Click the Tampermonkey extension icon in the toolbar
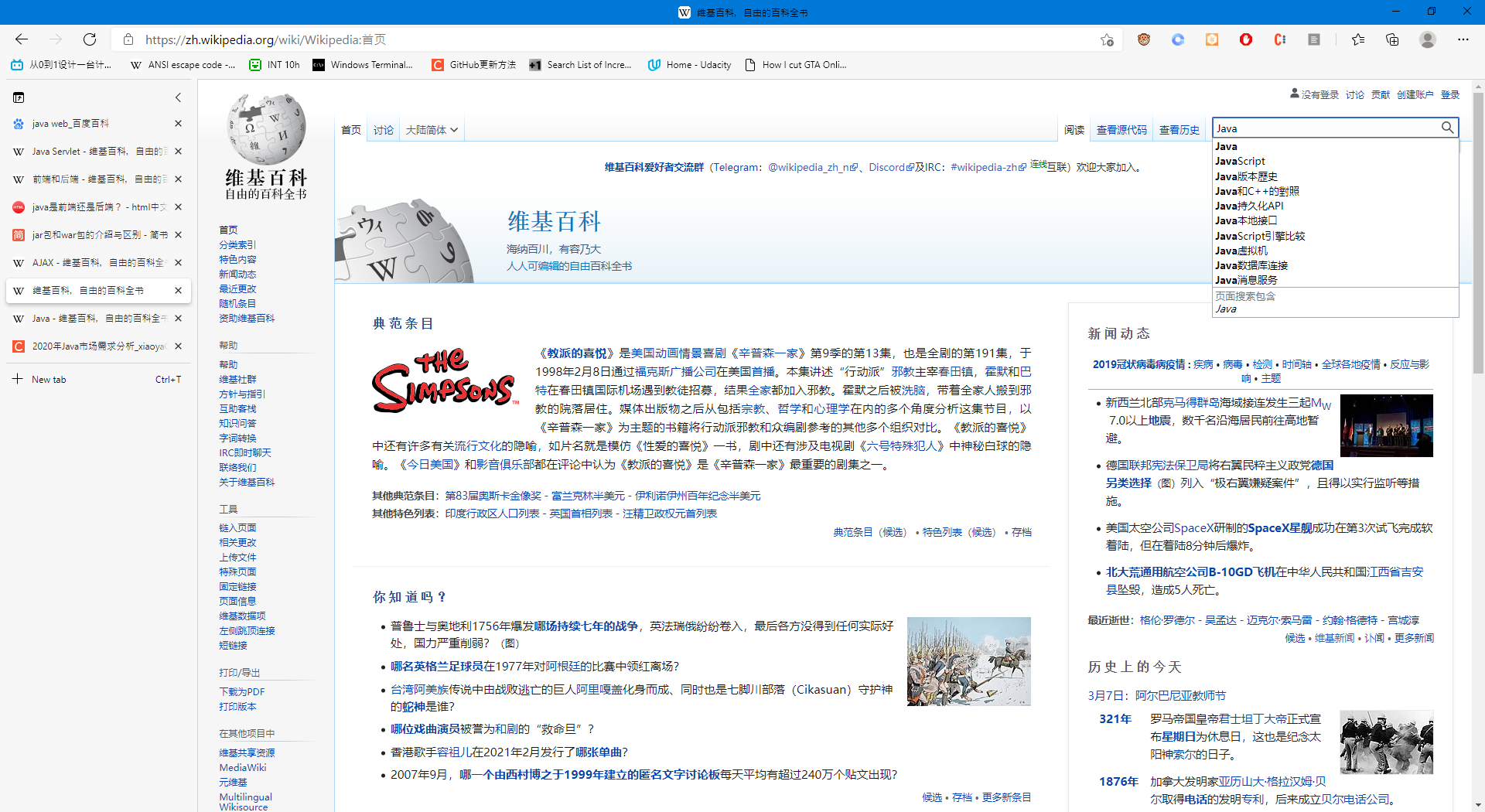Screen dimensions: 1485x812 pos(1212,39)
